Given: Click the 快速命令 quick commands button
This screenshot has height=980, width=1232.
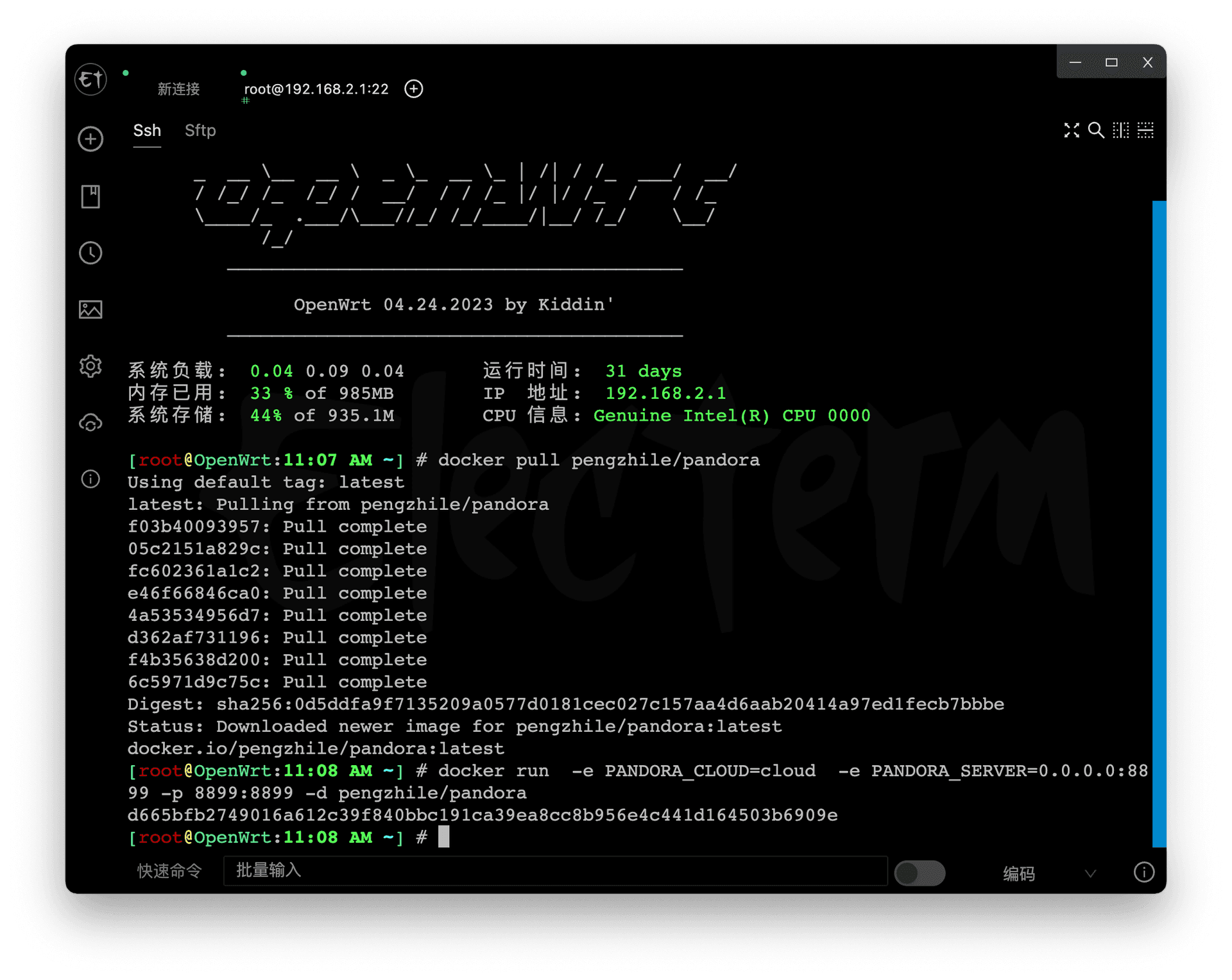Looking at the screenshot, I should click(x=169, y=871).
